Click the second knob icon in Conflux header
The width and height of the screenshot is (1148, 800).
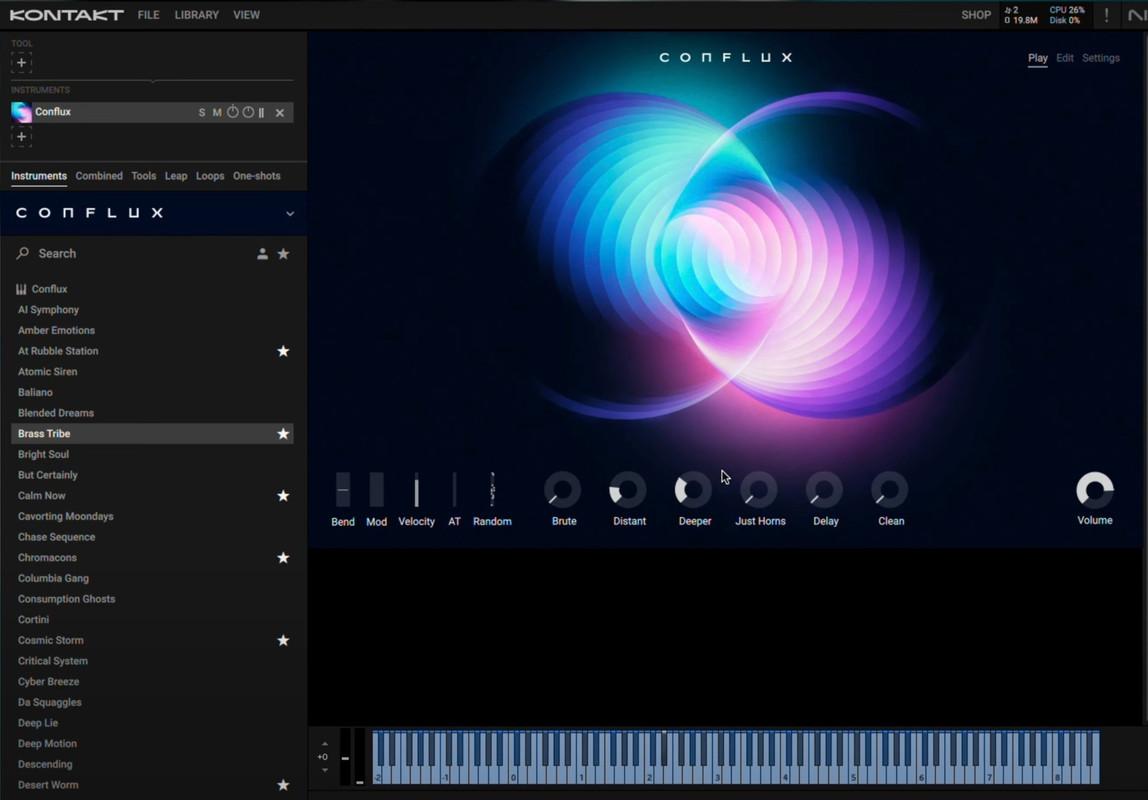coord(248,112)
